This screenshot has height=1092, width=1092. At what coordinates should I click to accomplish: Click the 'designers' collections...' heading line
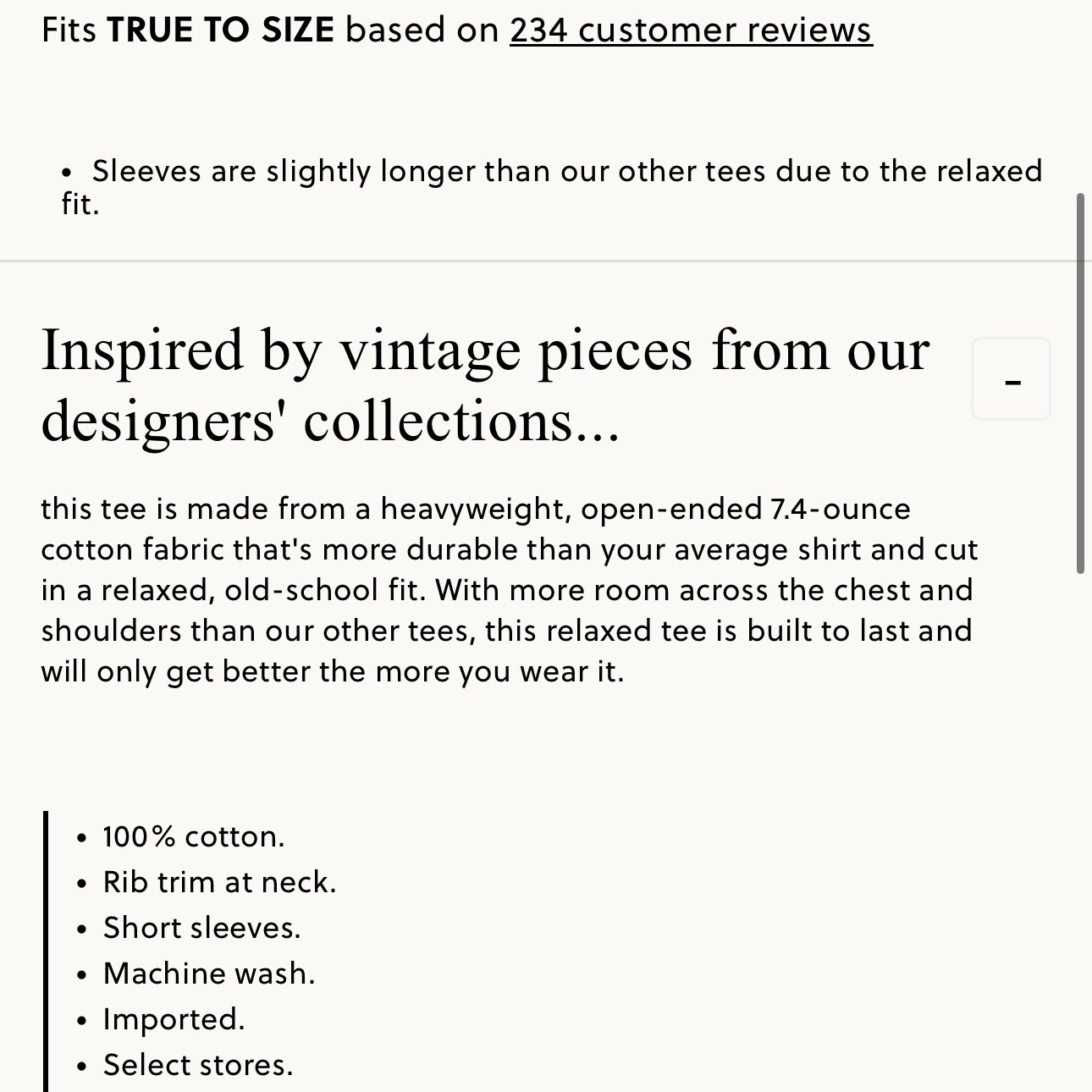330,421
